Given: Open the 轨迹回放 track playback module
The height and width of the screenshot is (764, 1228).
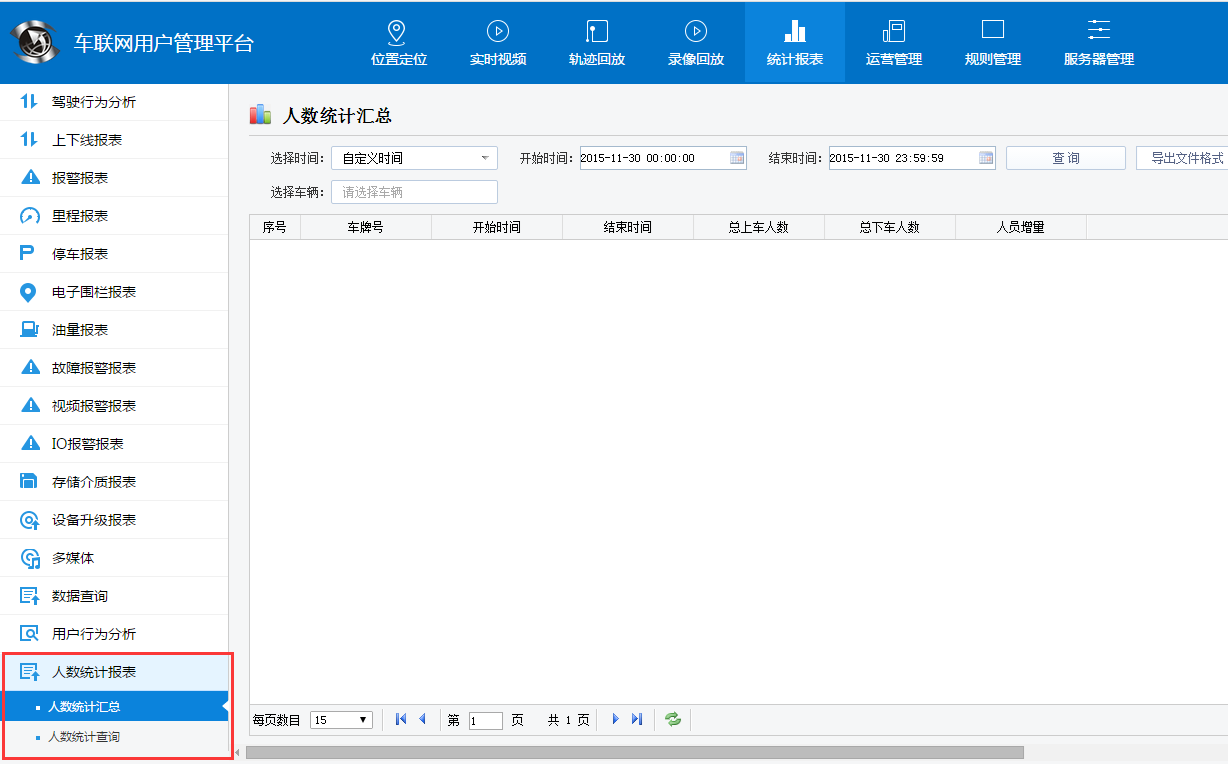Looking at the screenshot, I should [596, 43].
